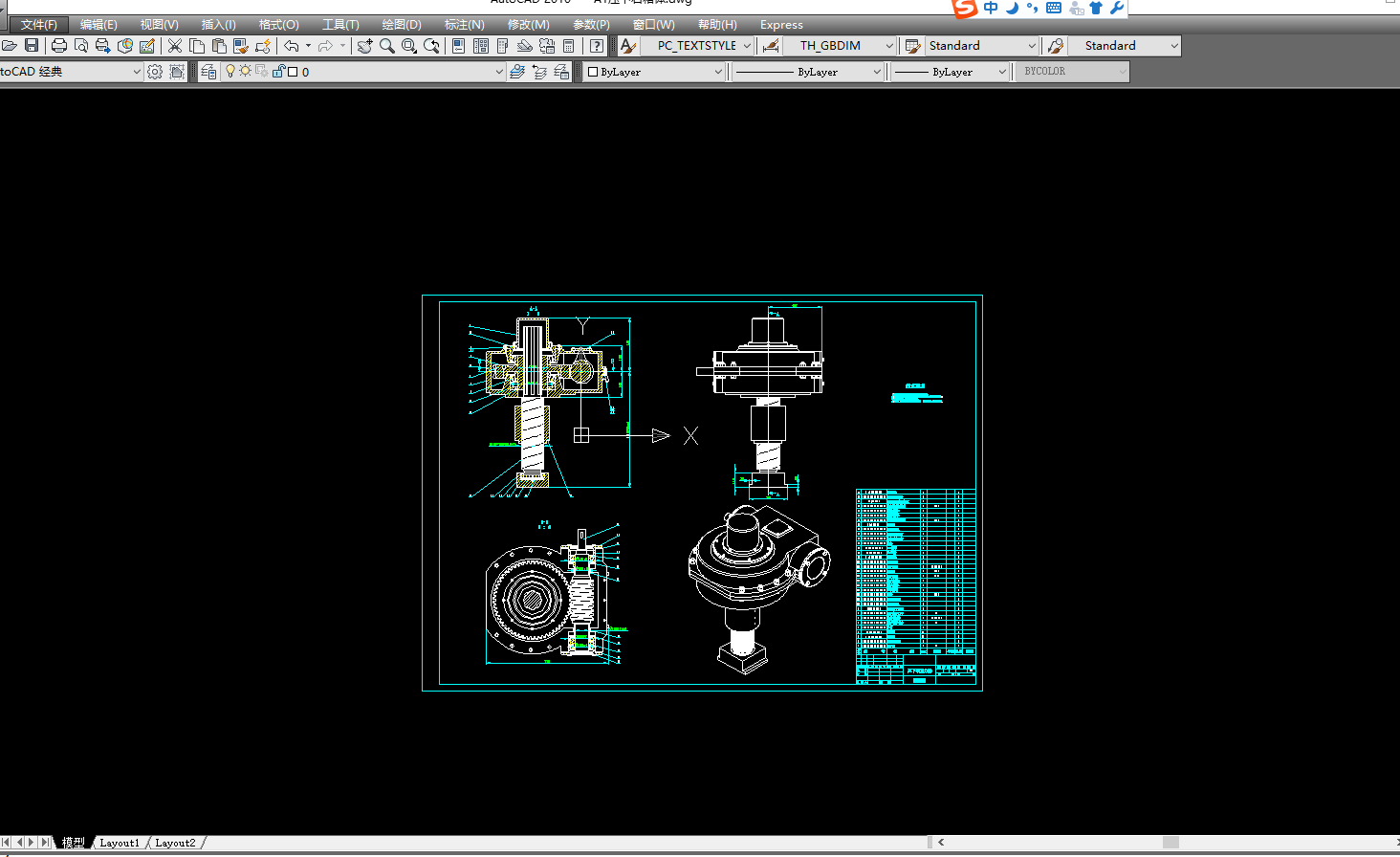Screen dimensions: 1400x857
Task: Expand the undo history arrow
Action: point(308,46)
